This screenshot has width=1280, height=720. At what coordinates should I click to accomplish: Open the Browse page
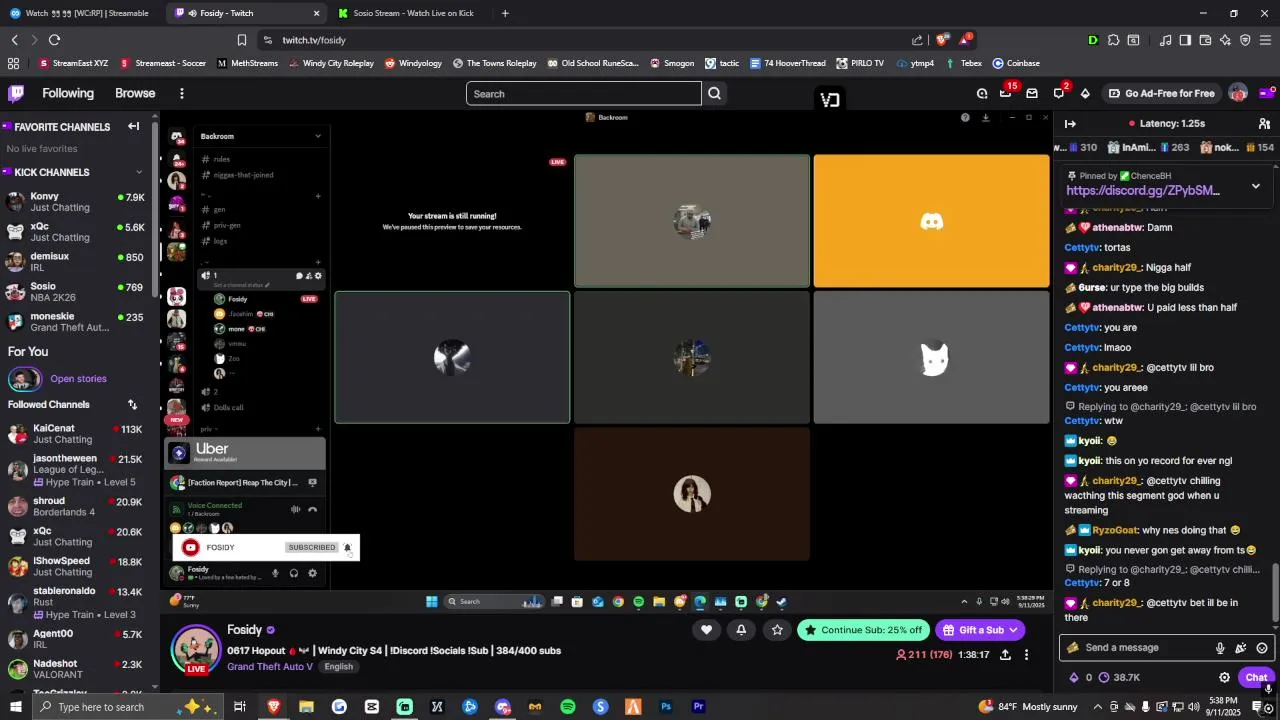click(135, 93)
